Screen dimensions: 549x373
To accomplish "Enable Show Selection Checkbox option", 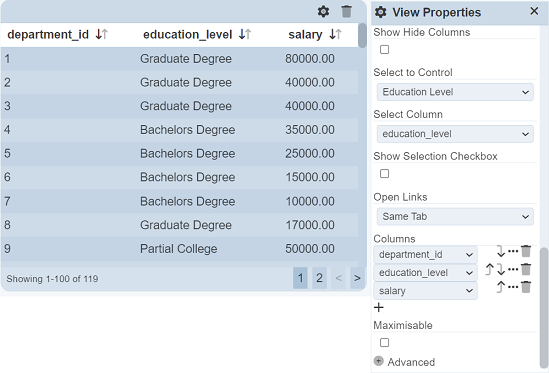I will [x=384, y=174].
